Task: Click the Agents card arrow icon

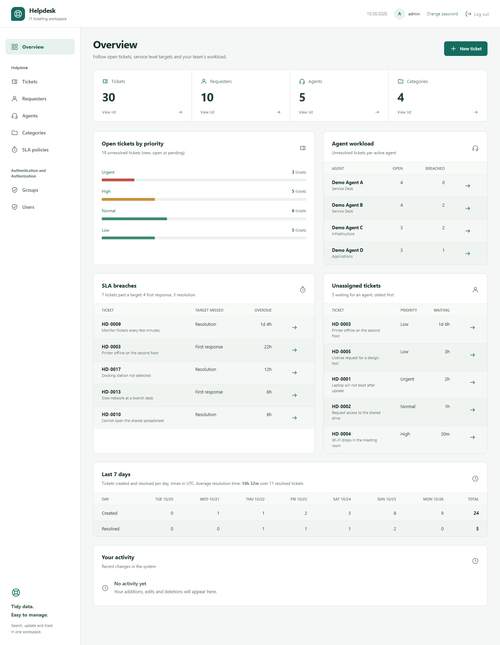Action: point(377,112)
